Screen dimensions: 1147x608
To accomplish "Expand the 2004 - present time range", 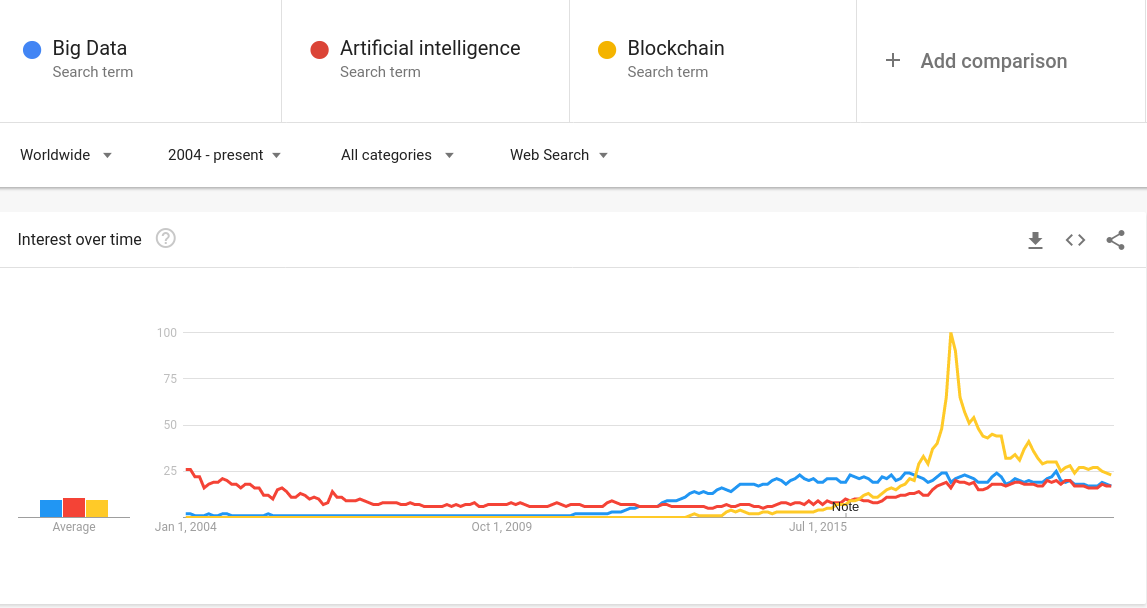I will coord(224,155).
